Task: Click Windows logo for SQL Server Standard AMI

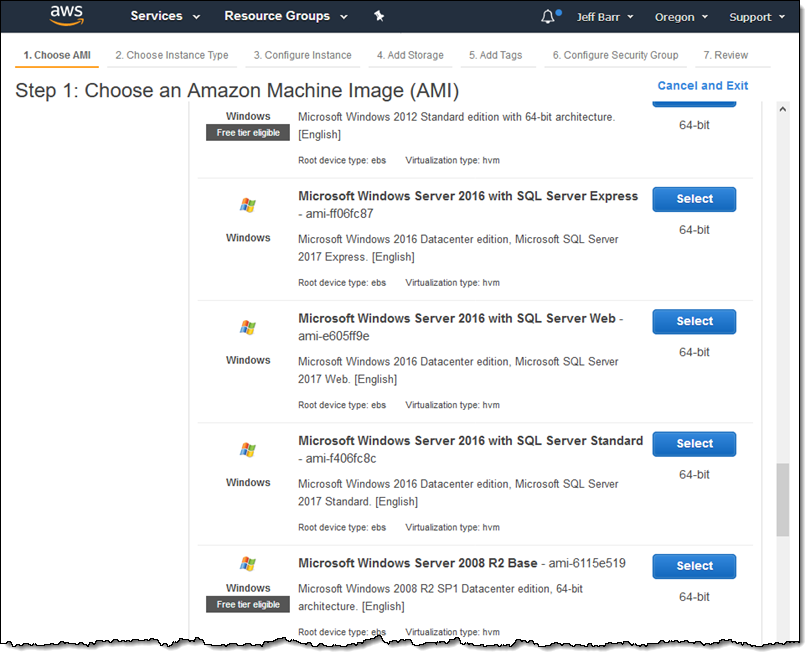Action: pos(248,450)
